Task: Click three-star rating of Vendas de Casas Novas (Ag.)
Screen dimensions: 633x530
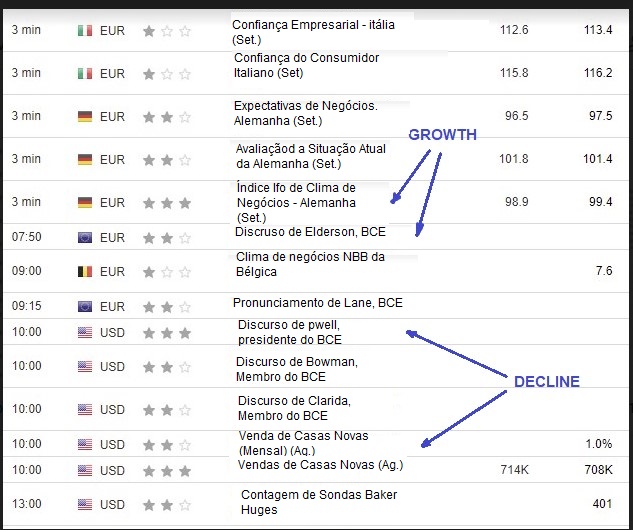Action: pyautogui.click(x=167, y=471)
